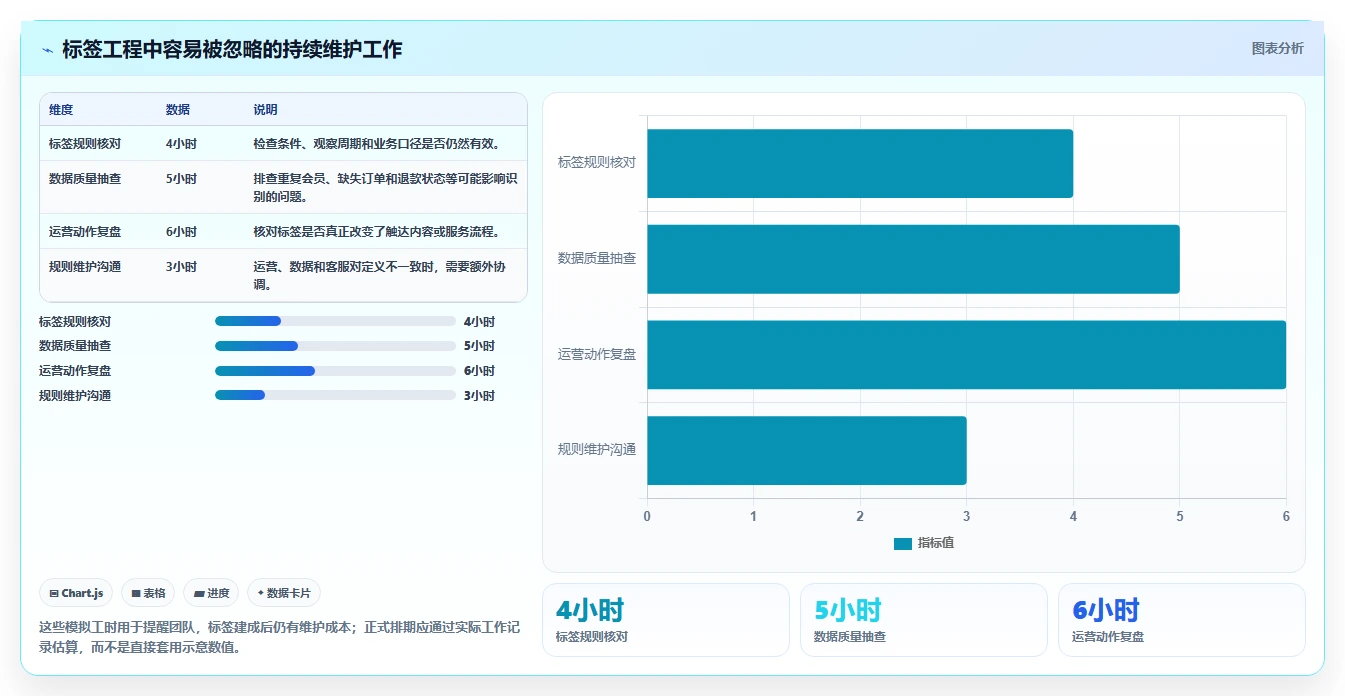Open the 5小时 数据质量抽查 data card
The width and height of the screenshot is (1345, 696).
pyautogui.click(x=924, y=620)
